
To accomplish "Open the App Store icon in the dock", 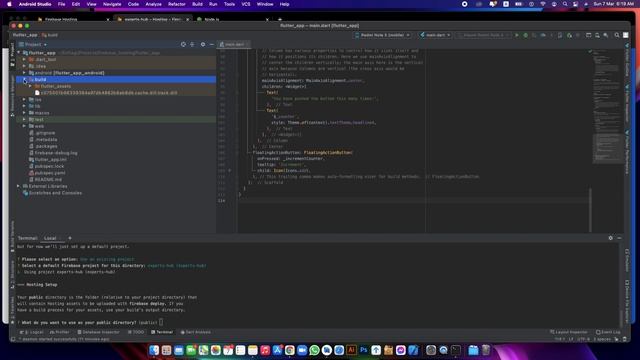I will 277,350.
